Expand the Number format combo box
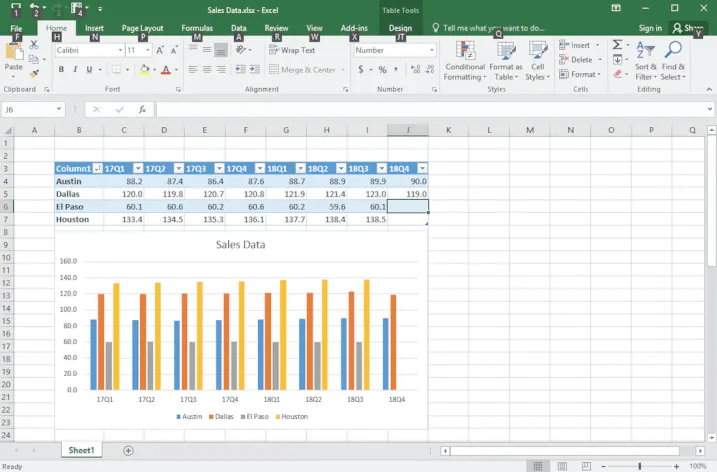717x472 pixels. tap(429, 50)
